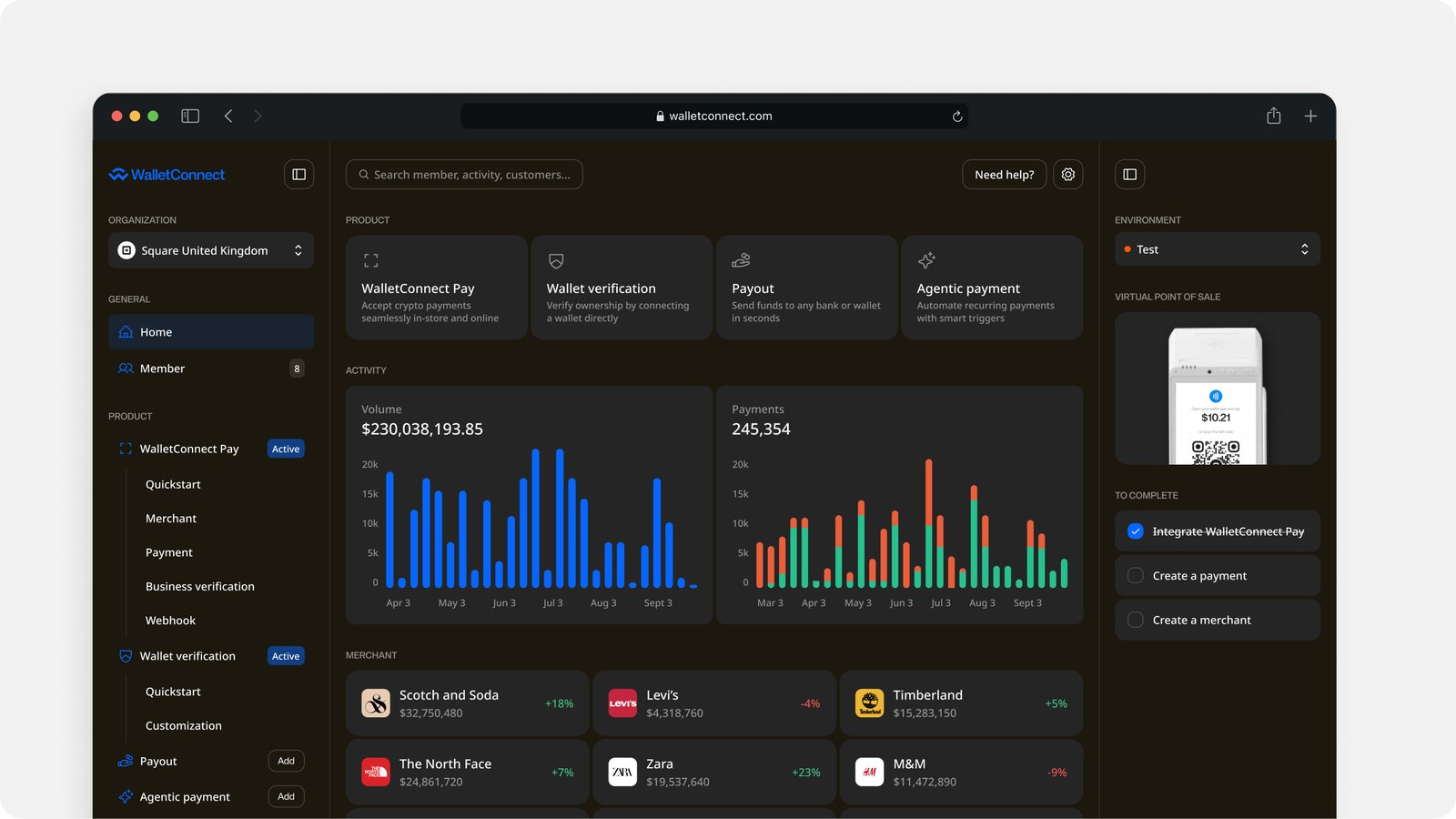The image size is (1456, 819).
Task: Click the Zara logo
Action: (622, 772)
